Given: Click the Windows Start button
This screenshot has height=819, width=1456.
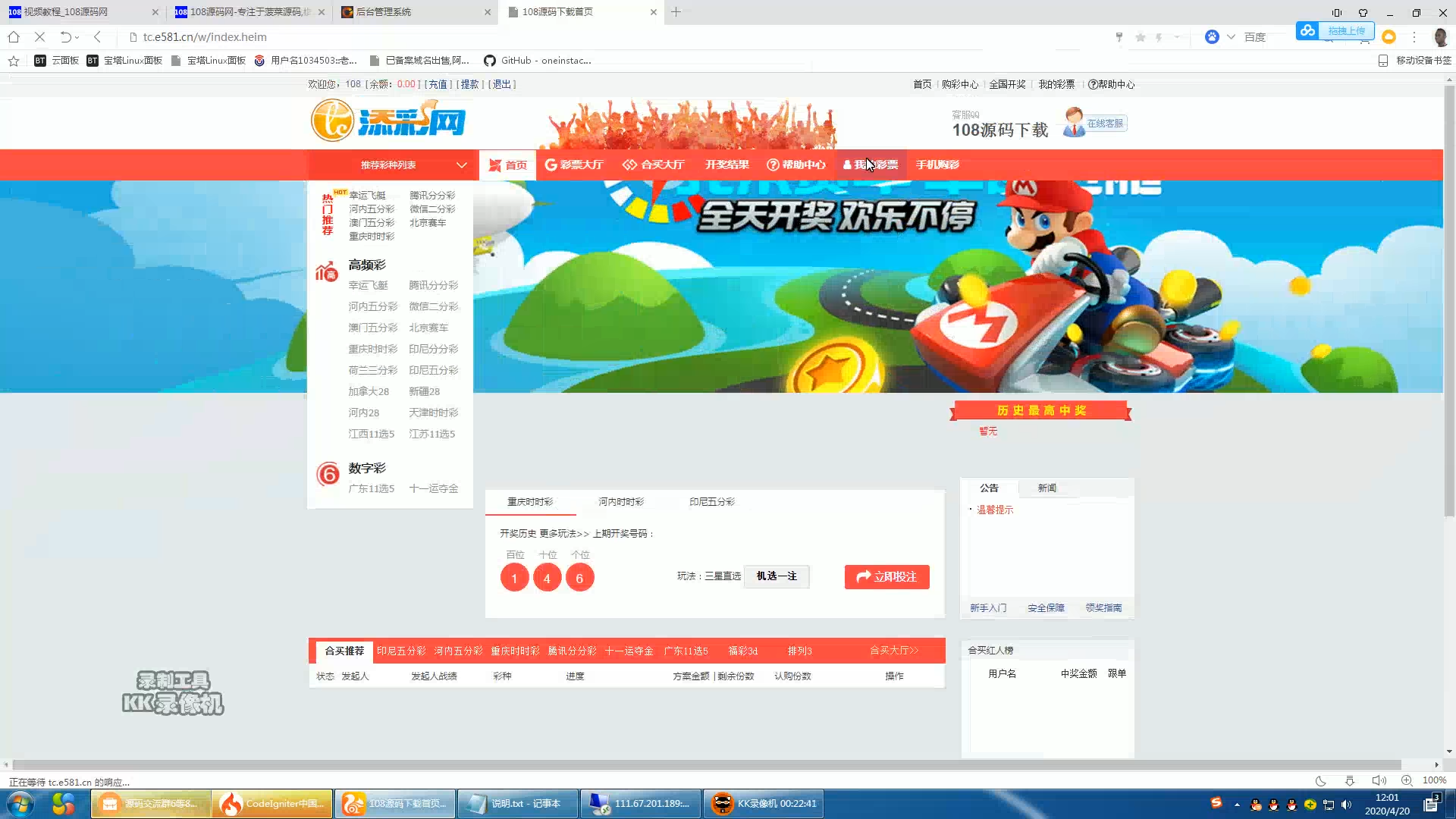Looking at the screenshot, I should click(x=20, y=804).
